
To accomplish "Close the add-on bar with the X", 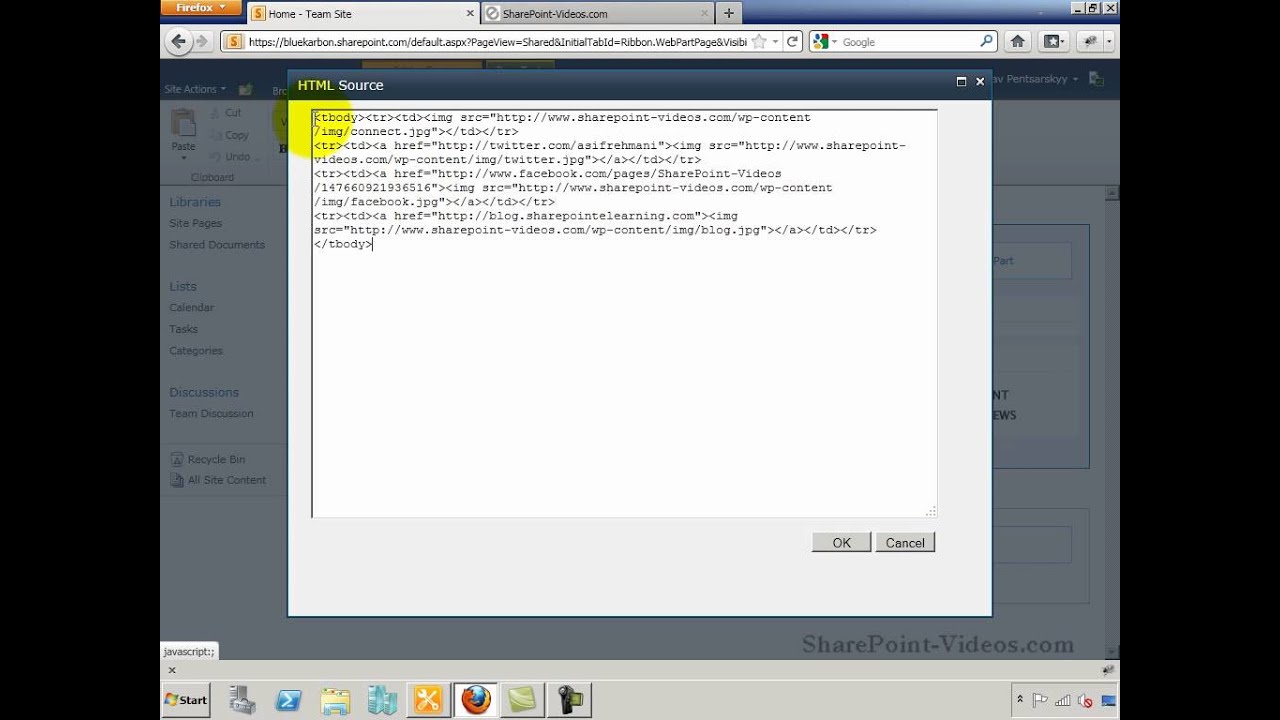I will click(171, 670).
